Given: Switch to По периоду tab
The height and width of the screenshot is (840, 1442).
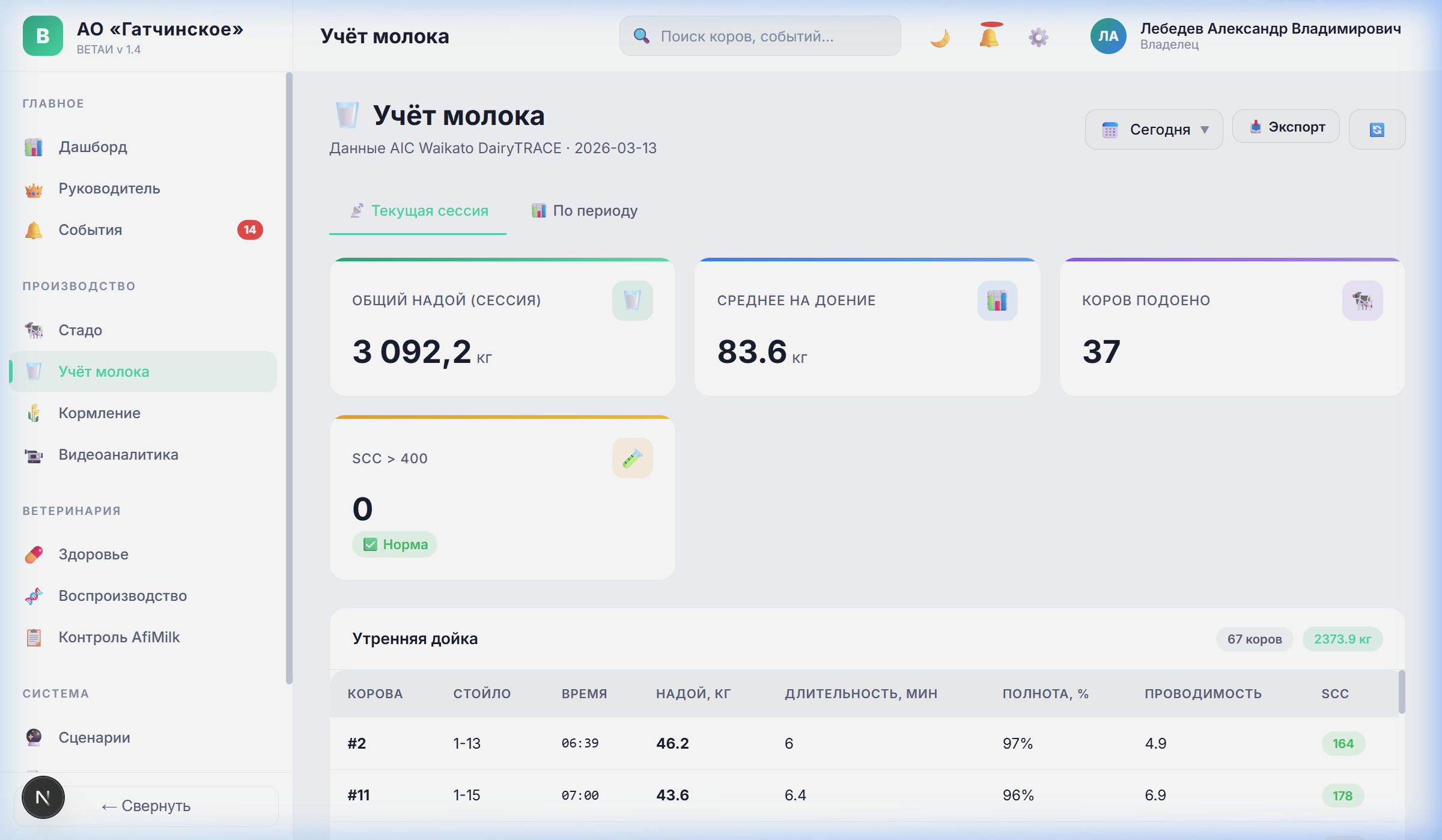Looking at the screenshot, I should coord(584,211).
